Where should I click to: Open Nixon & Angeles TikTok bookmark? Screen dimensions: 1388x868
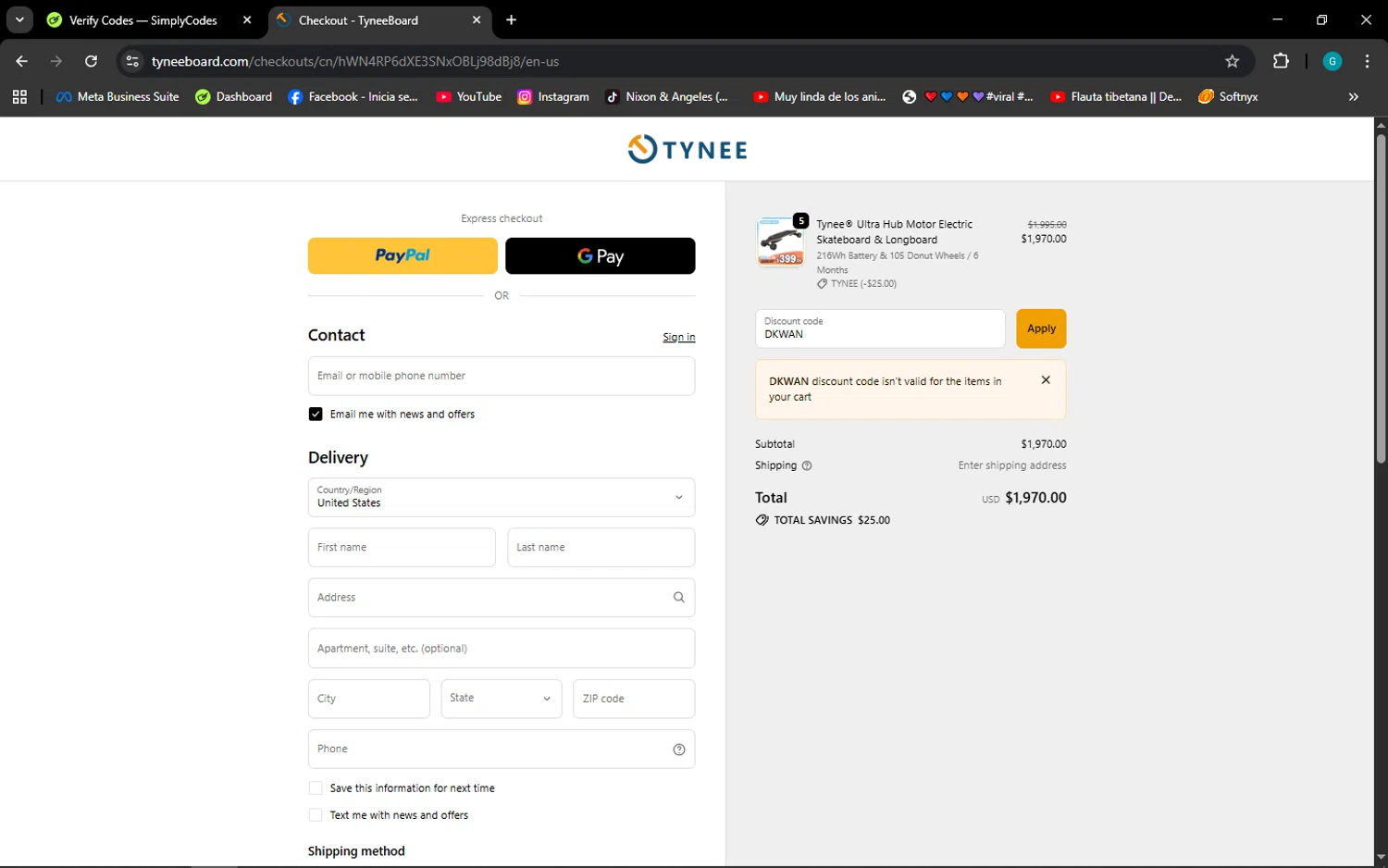pos(667,96)
